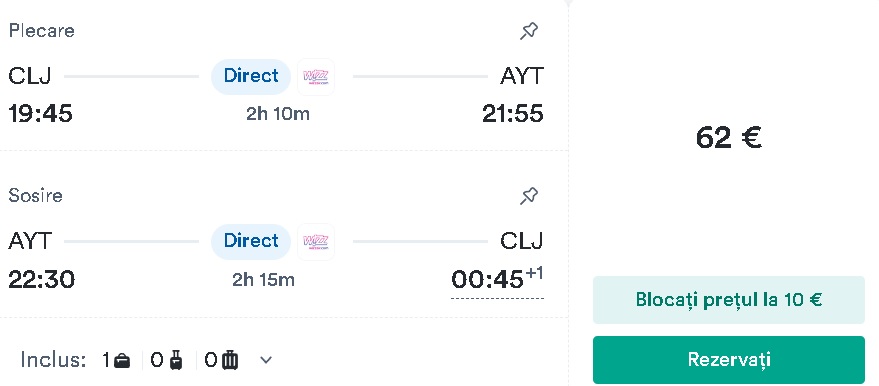Click the personal item bag icon
This screenshot has height=386, width=879.
point(122,361)
